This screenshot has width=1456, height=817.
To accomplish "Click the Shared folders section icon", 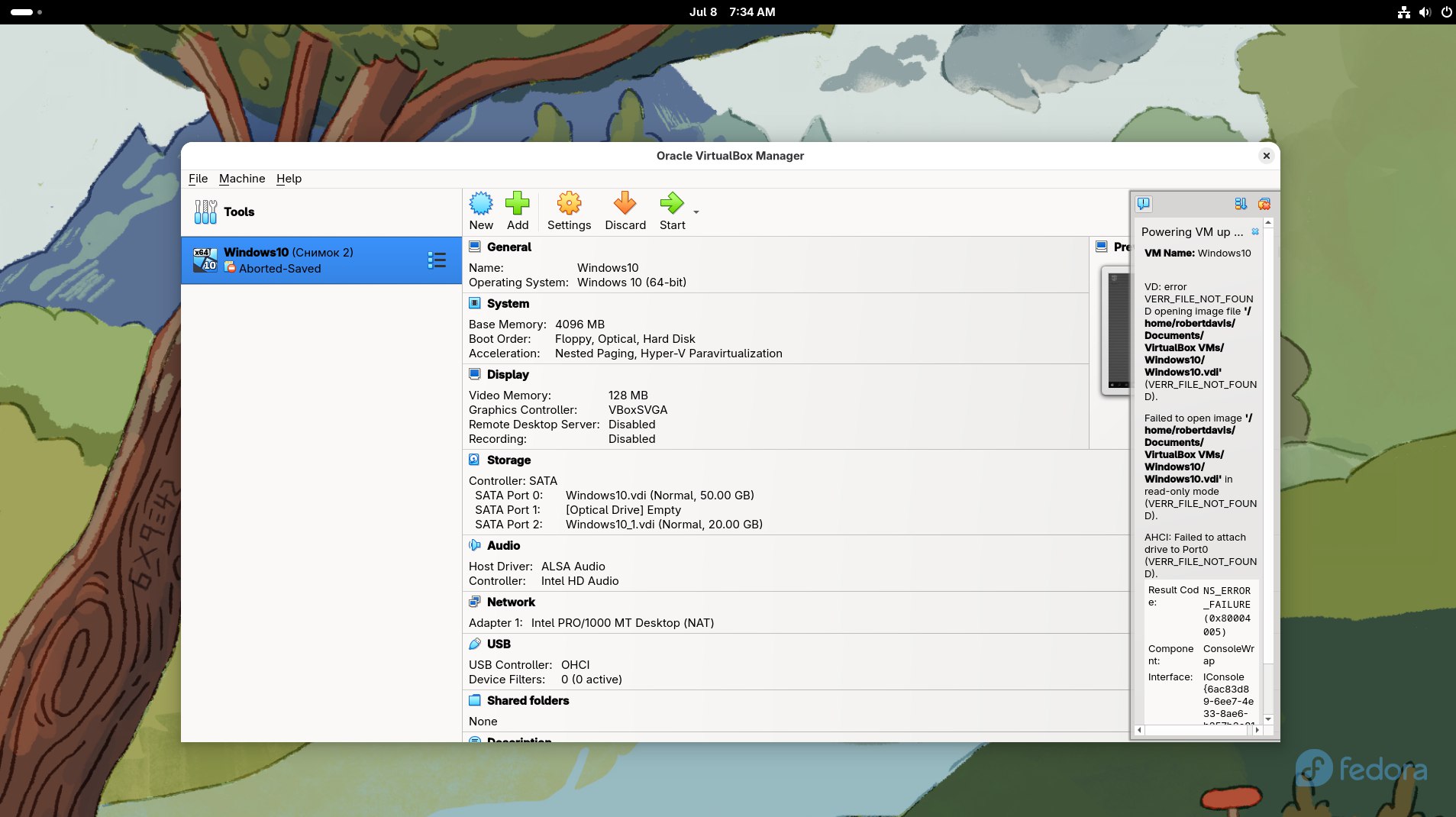I will pos(474,700).
